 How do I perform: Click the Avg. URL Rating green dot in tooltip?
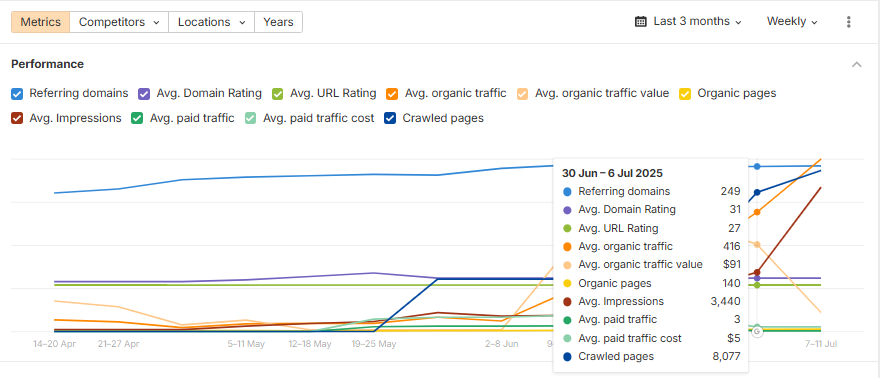(x=567, y=228)
